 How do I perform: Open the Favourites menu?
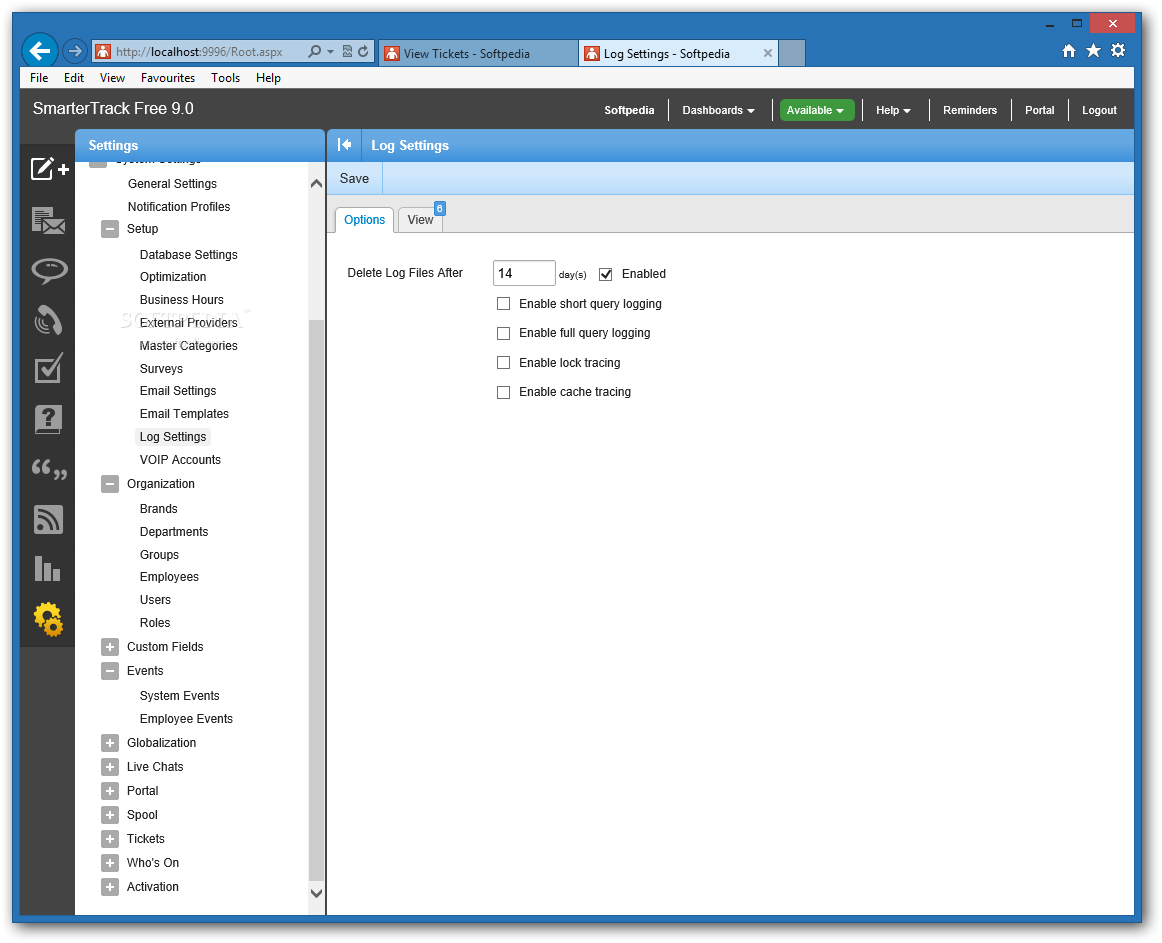pyautogui.click(x=168, y=78)
